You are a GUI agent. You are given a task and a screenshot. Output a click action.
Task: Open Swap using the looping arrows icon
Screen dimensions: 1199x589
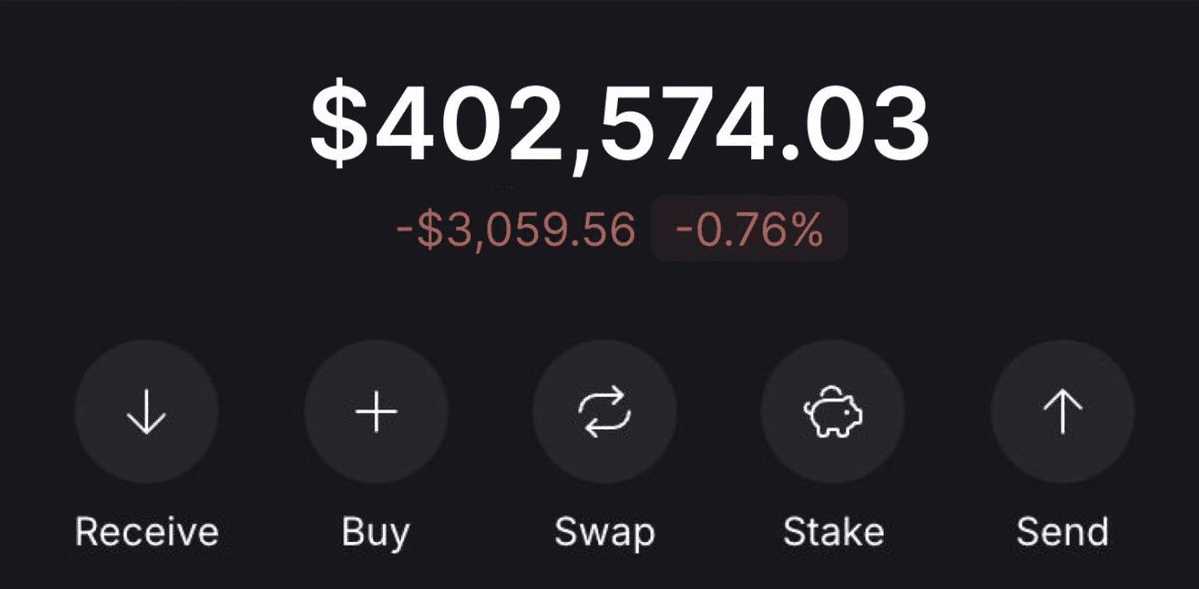(x=604, y=412)
